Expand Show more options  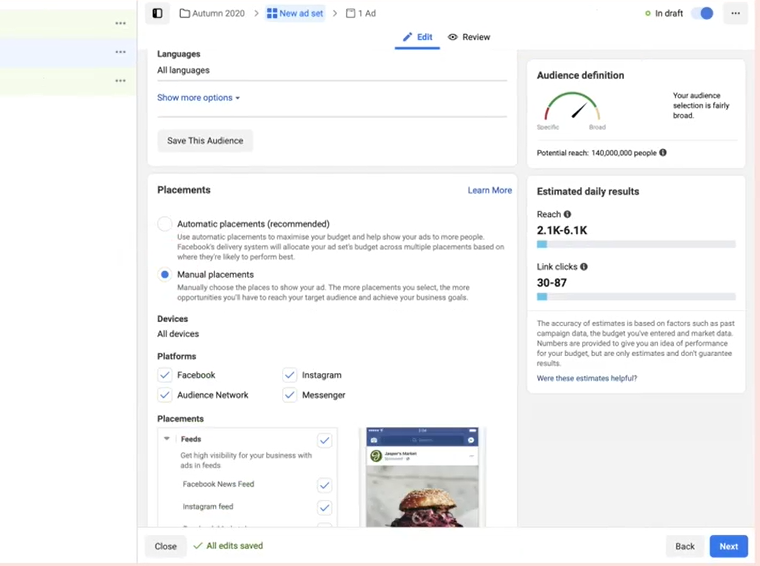(199, 97)
